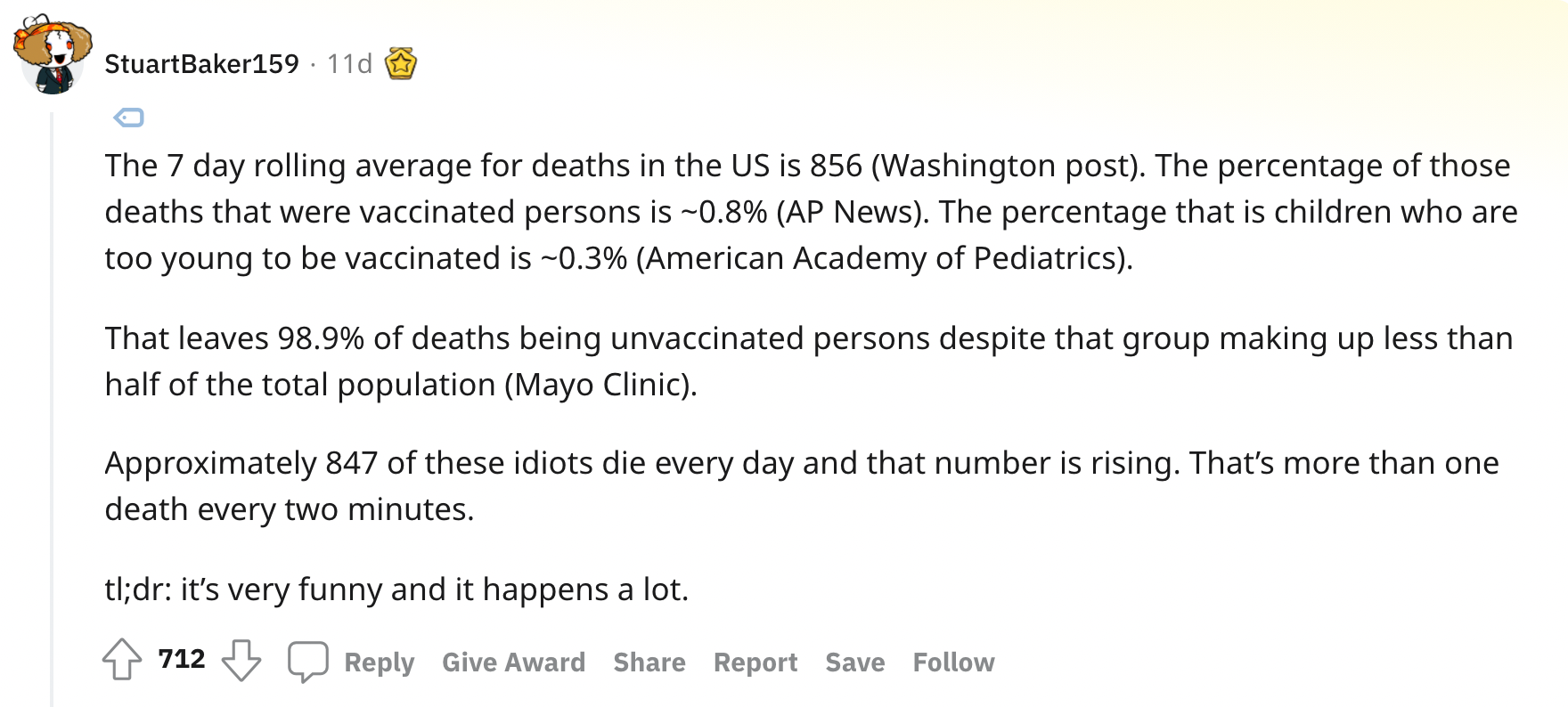Viewport: 1568px width, 707px height.
Task: Save this comment
Action: [x=855, y=662]
